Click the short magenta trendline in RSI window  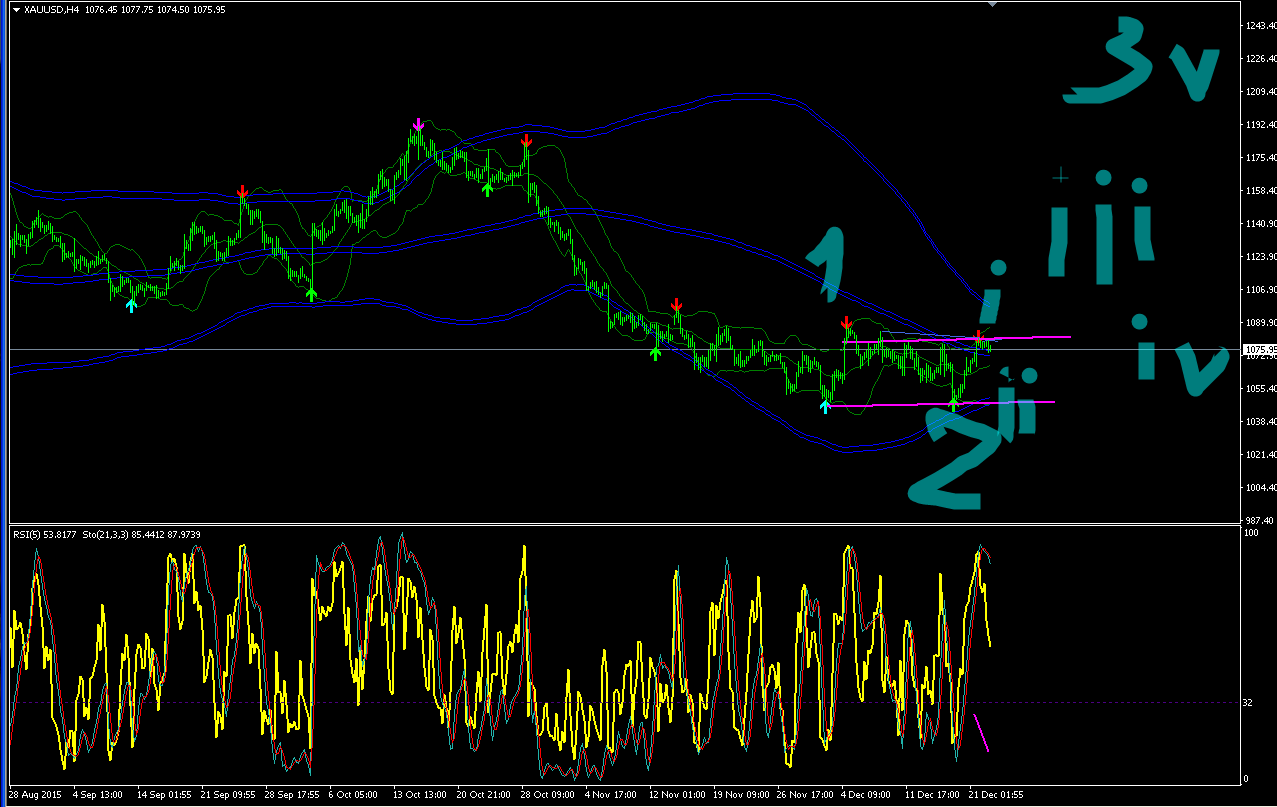coord(981,733)
